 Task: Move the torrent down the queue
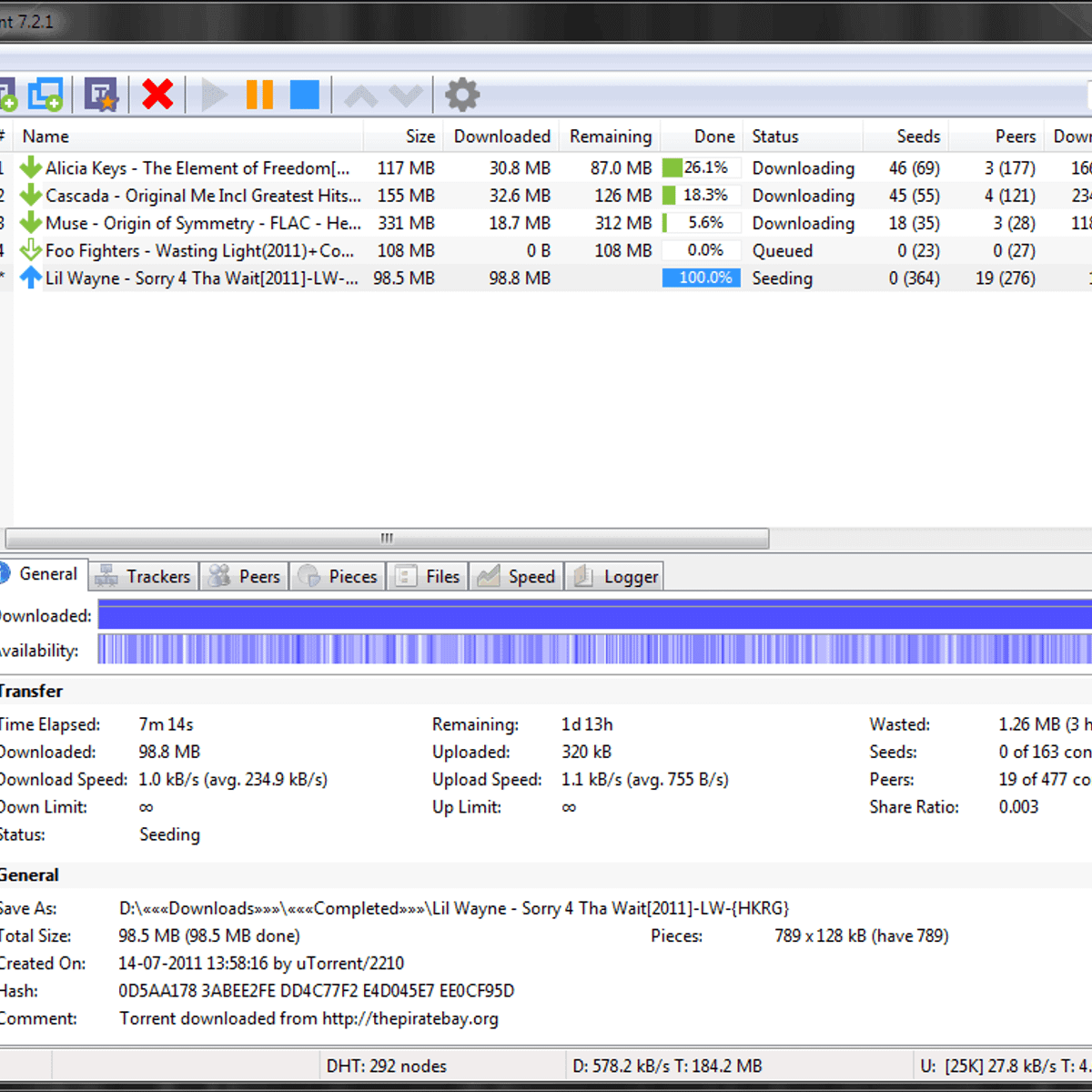[406, 96]
